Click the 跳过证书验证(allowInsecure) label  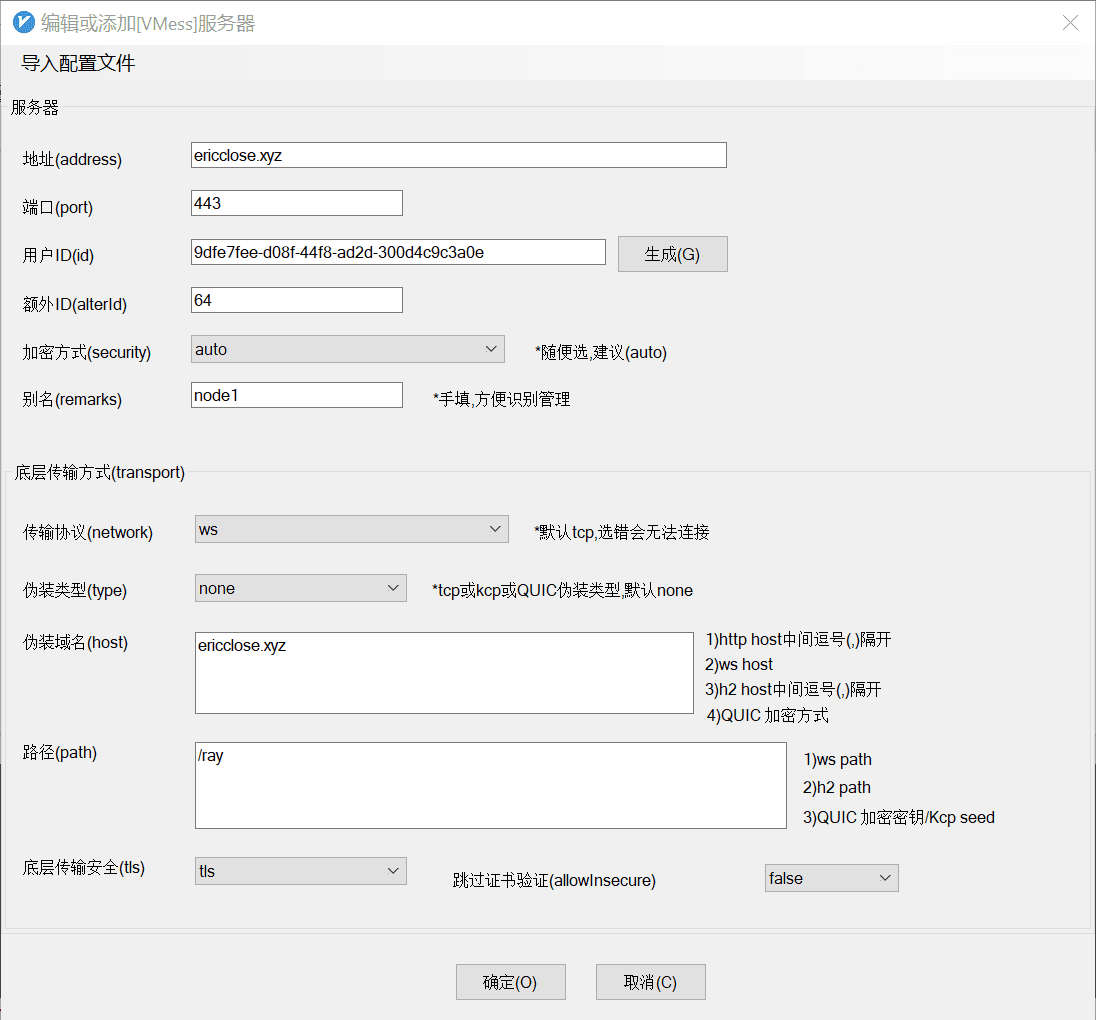(x=554, y=880)
